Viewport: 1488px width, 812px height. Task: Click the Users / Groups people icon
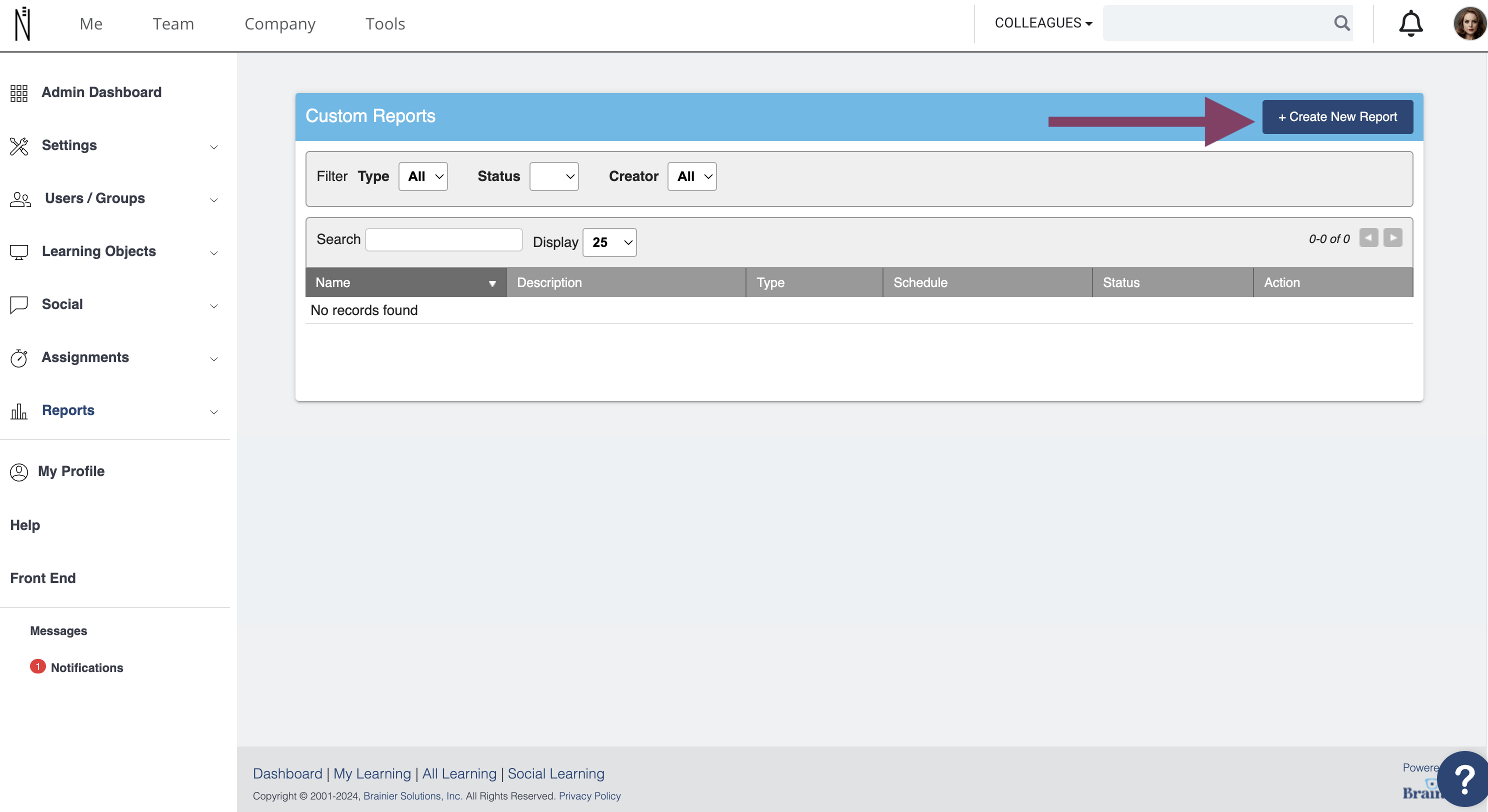click(20, 199)
